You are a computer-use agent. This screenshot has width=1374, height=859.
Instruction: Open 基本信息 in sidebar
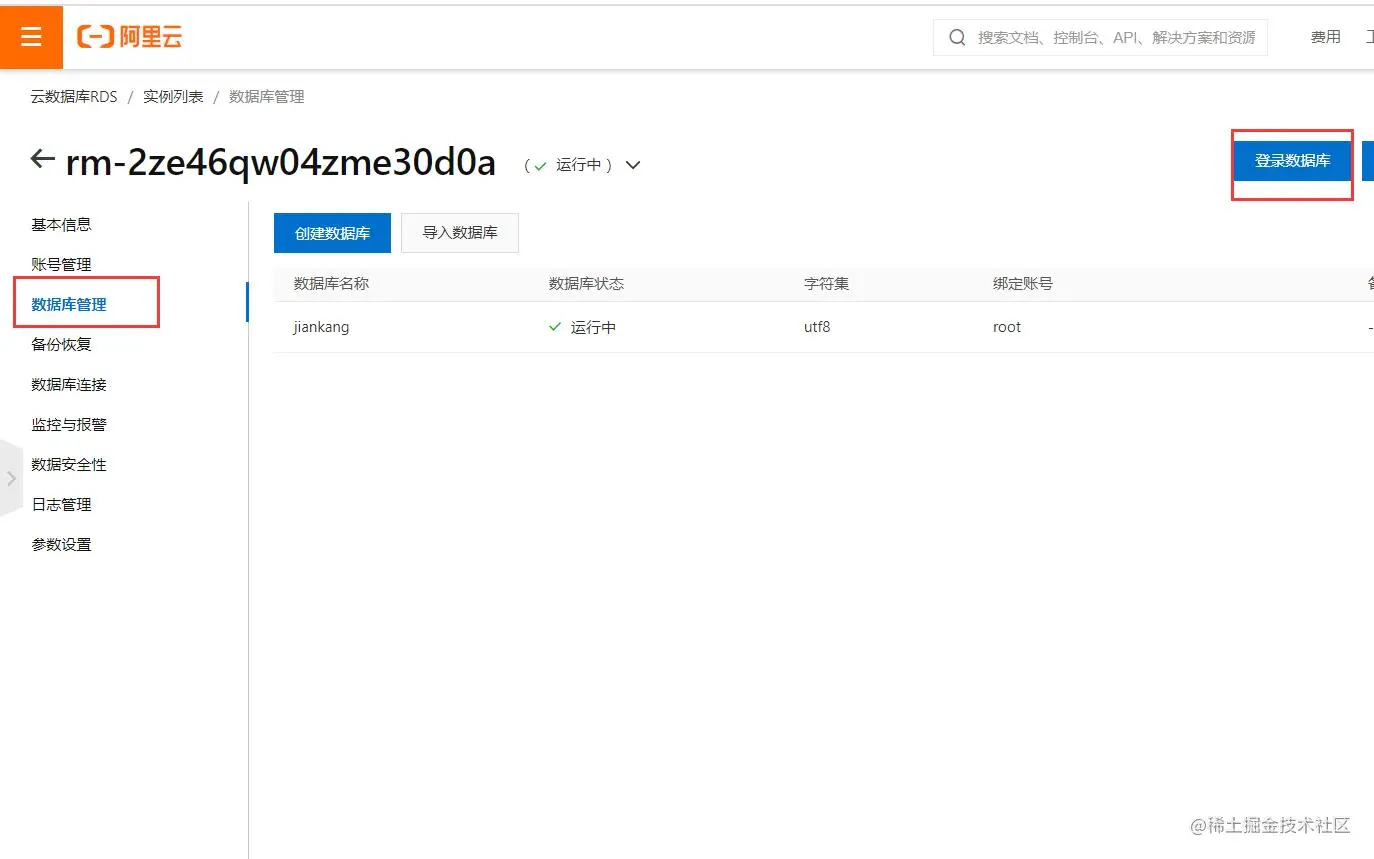62,225
